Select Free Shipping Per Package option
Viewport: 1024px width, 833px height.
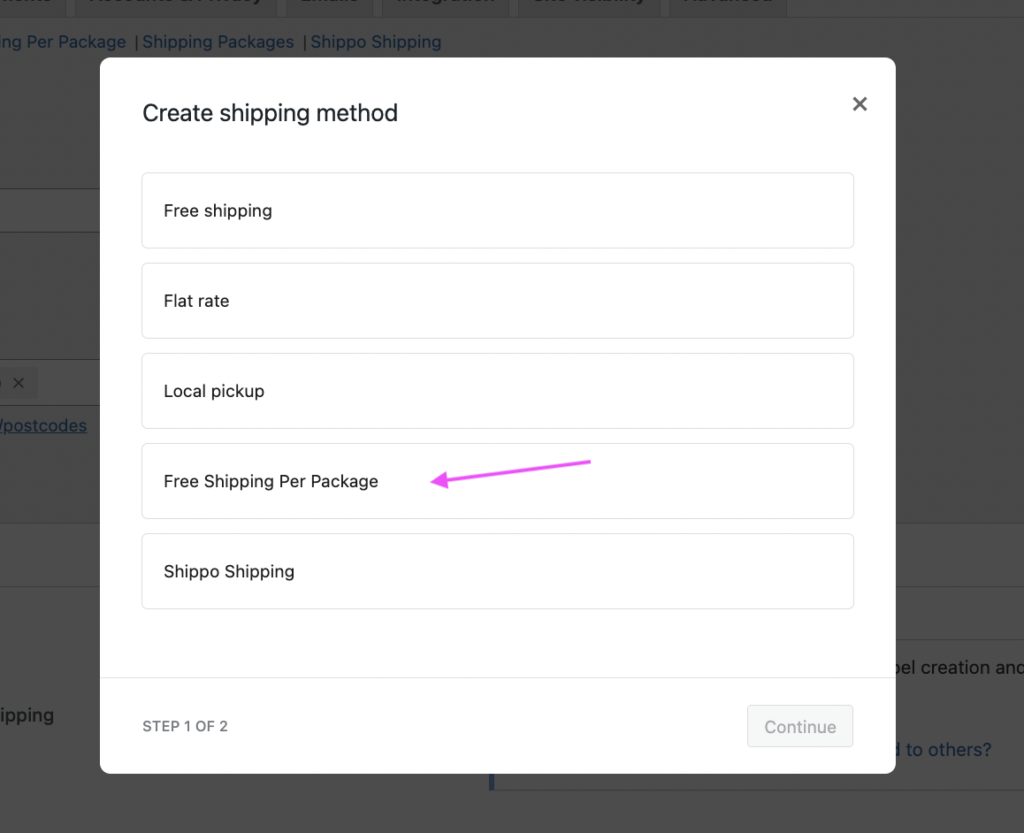click(497, 481)
